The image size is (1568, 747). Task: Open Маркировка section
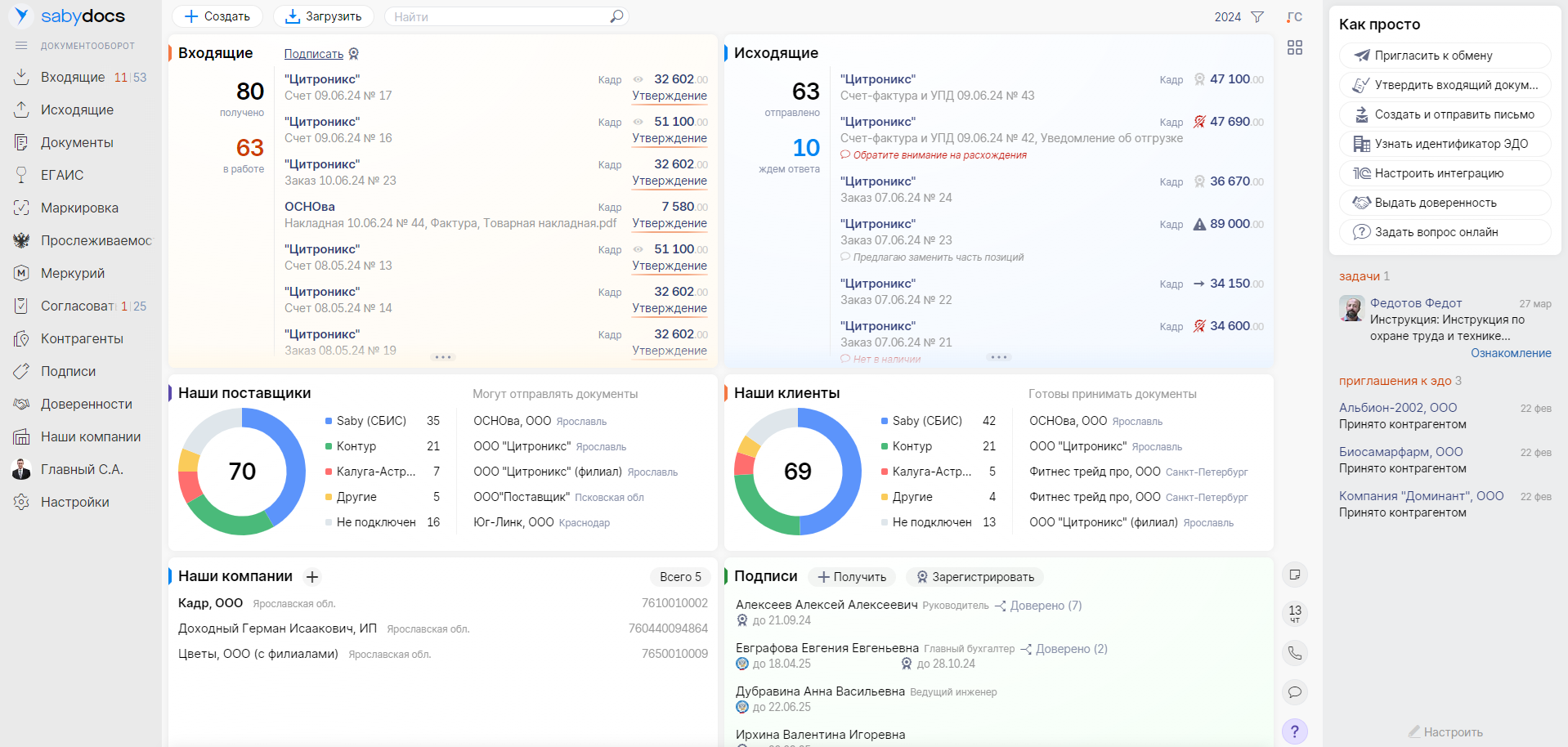click(80, 208)
